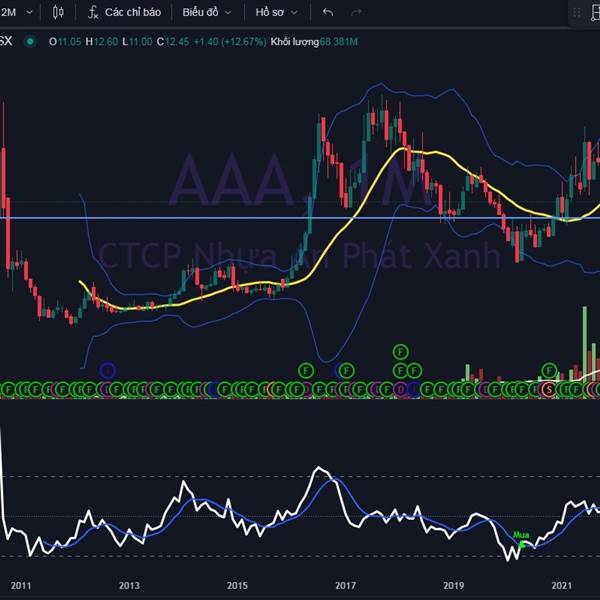The height and width of the screenshot is (600, 600).
Task: Click the 2021 label on time axis
Action: (562, 585)
